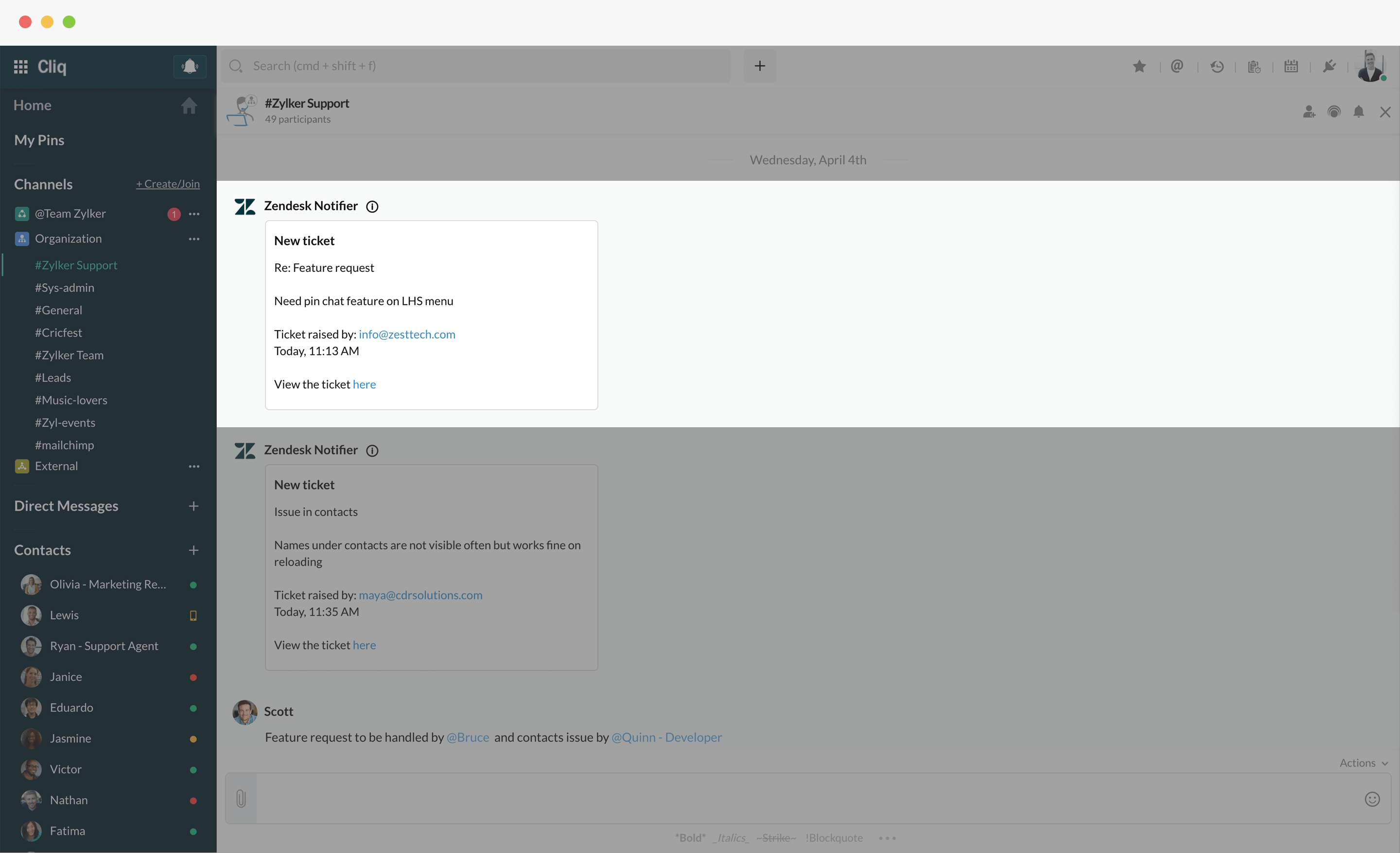Click the add participant icon
Viewport: 1400px width, 853px height.
[1309, 112]
